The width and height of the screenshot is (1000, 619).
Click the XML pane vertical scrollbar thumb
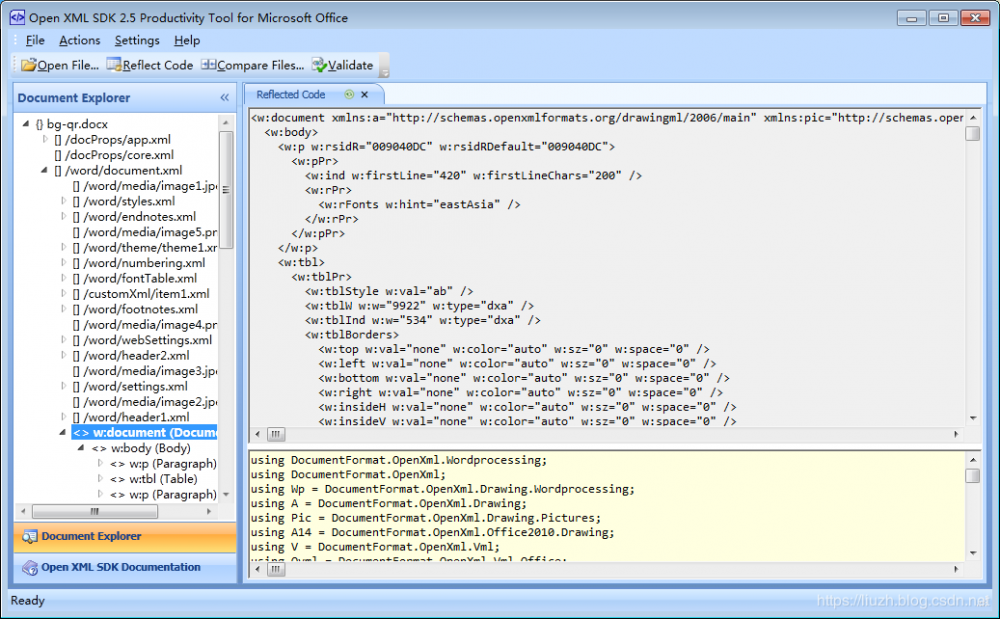(x=973, y=133)
